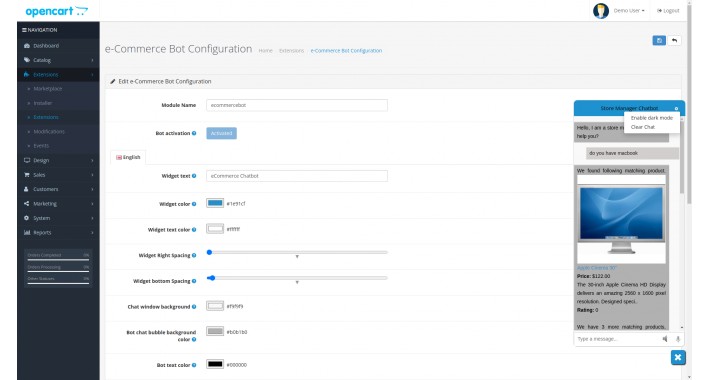Open the Chat window background swatch
Image resolution: width=710 pixels, height=380 pixels.
click(x=215, y=306)
